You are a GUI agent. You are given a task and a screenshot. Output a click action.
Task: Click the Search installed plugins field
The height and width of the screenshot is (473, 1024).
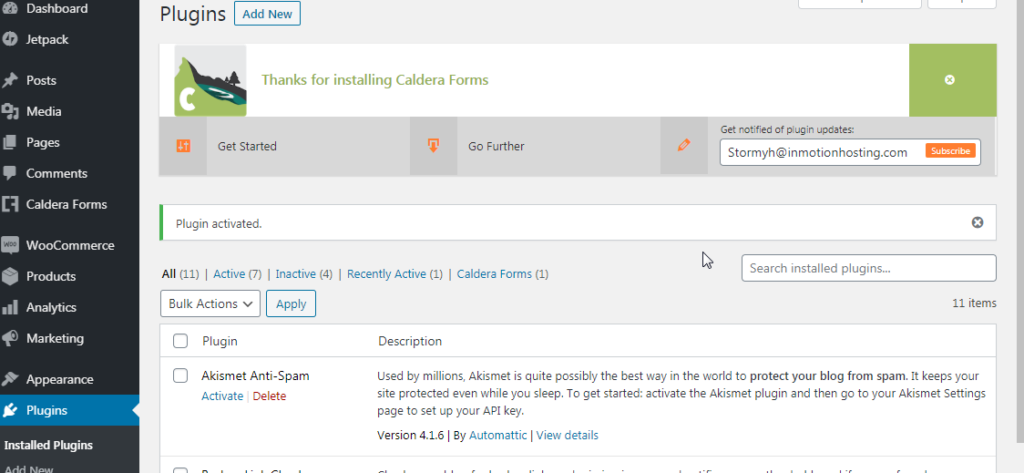868,268
